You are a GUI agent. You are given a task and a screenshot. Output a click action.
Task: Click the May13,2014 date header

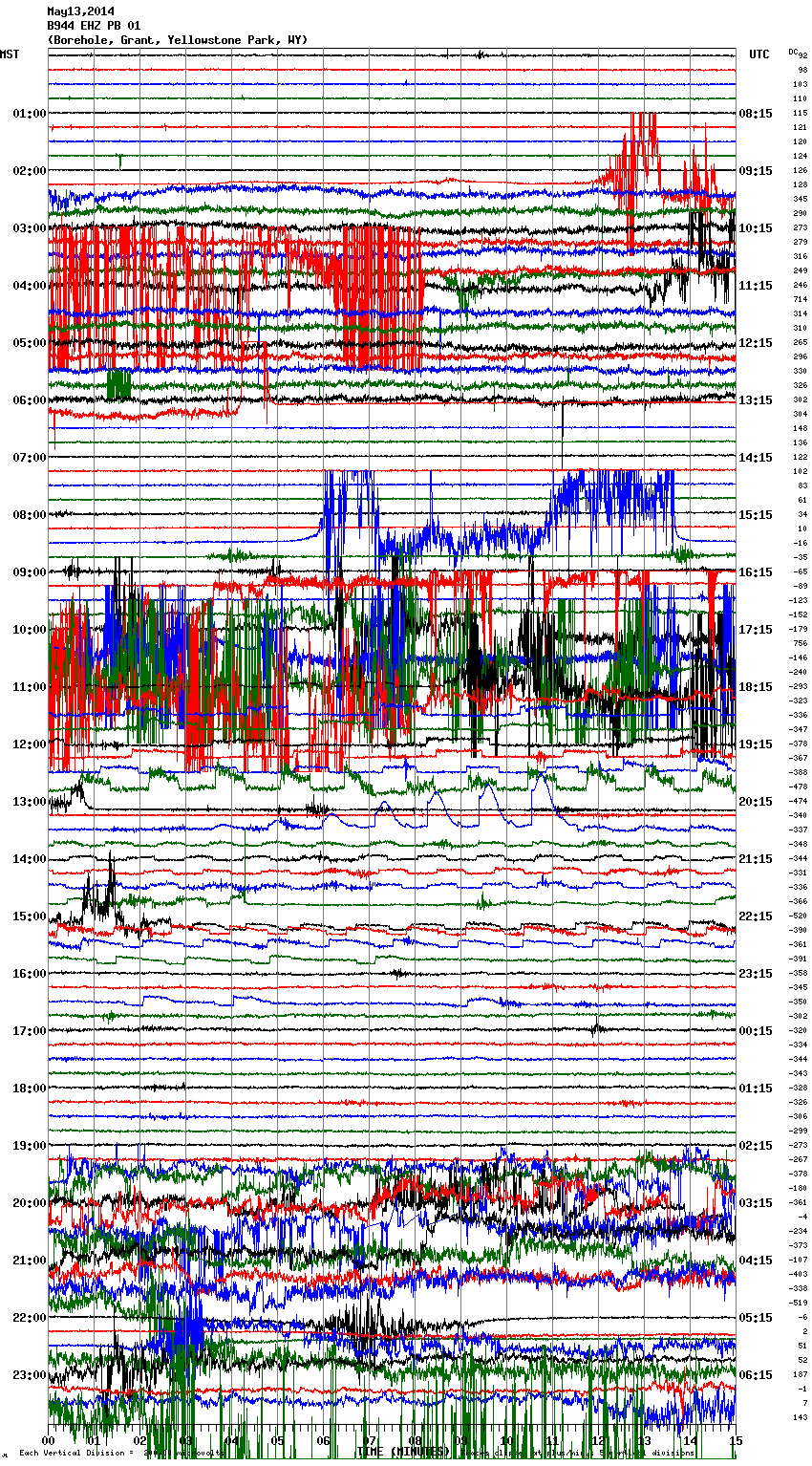click(x=80, y=11)
